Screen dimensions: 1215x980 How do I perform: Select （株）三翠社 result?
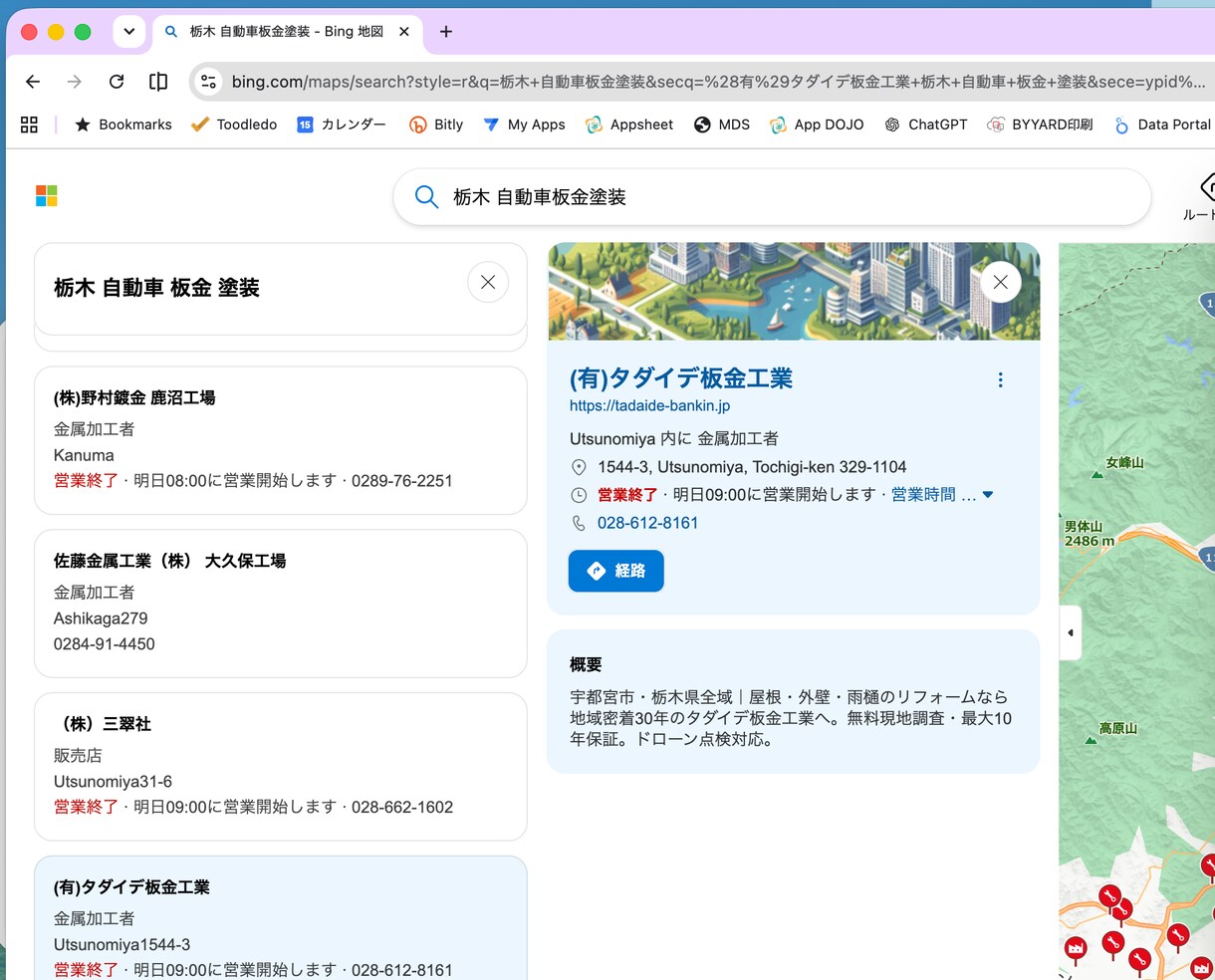coord(281,767)
